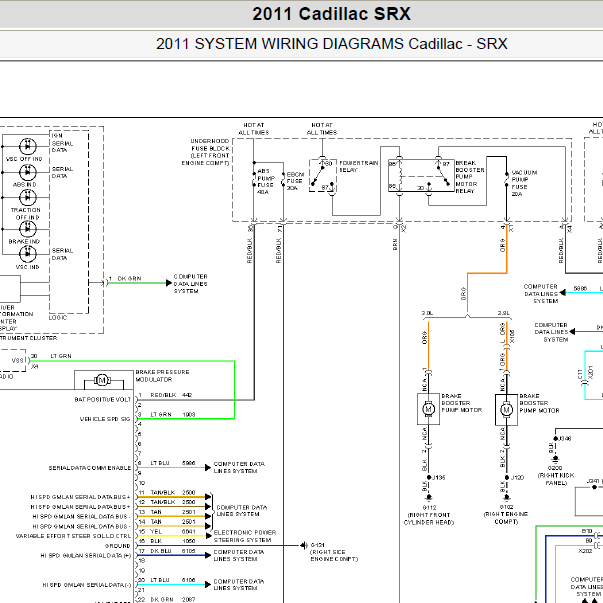Click the arrowhead on YEL 6041 wire

[208, 536]
